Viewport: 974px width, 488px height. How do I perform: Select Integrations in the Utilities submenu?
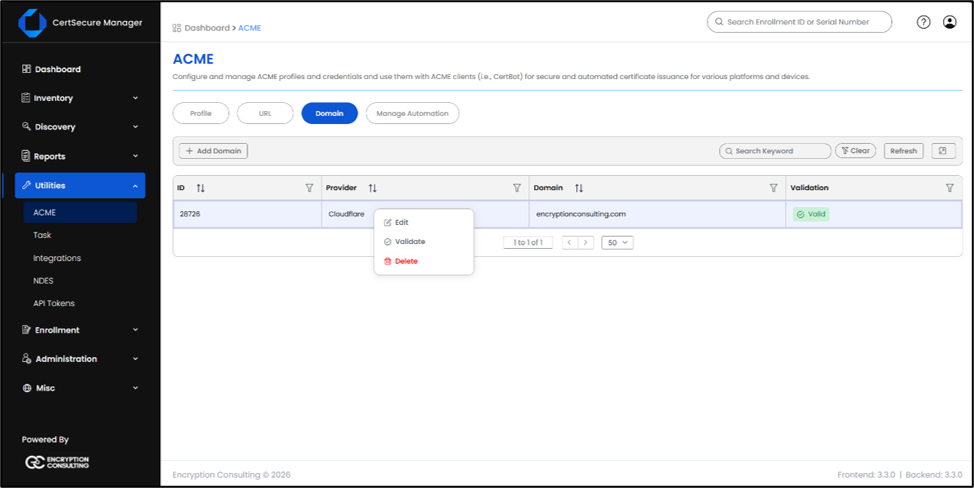click(x=57, y=258)
